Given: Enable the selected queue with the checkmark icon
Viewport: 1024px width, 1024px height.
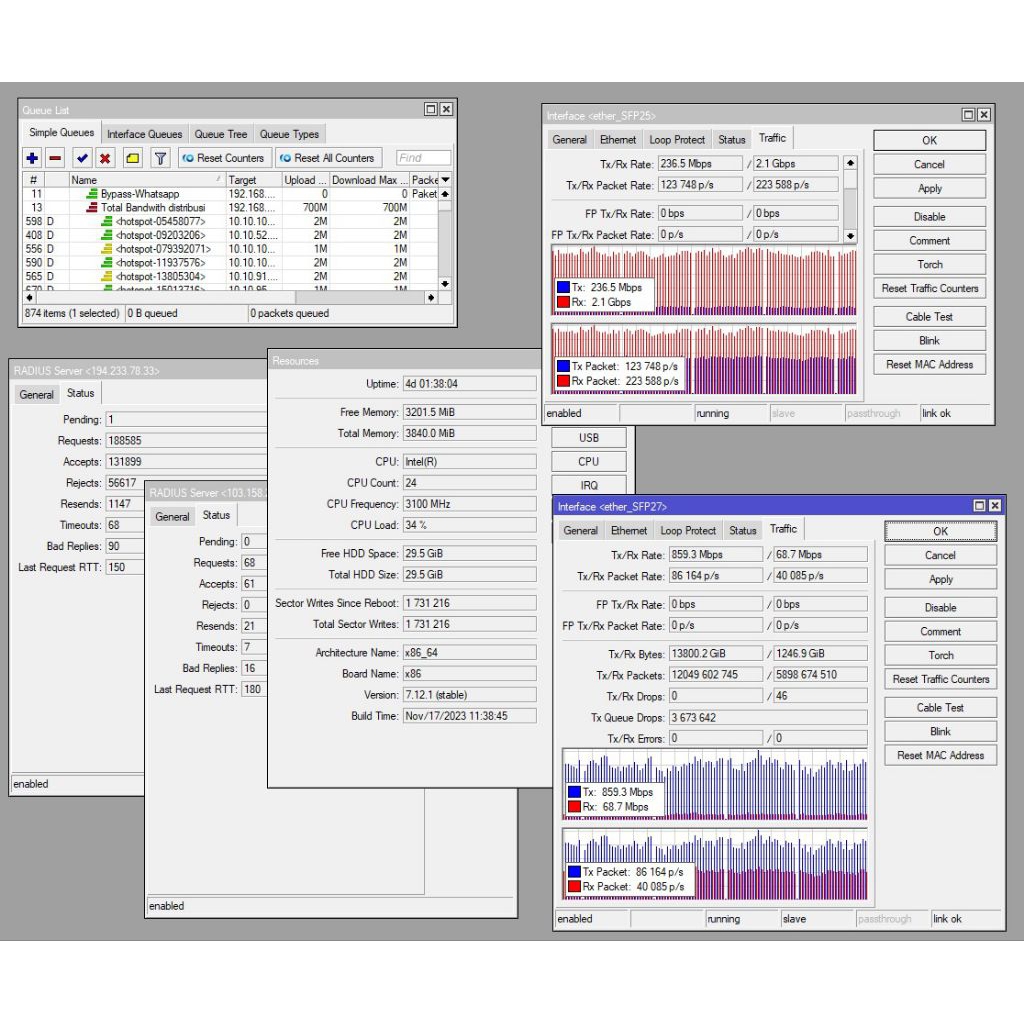Looking at the screenshot, I should 82,158.
